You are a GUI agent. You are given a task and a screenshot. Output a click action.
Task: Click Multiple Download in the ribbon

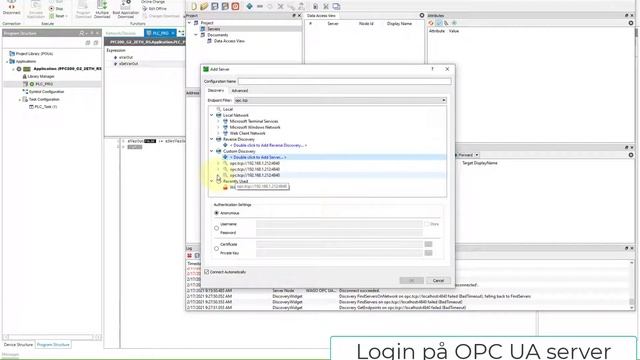point(102,10)
